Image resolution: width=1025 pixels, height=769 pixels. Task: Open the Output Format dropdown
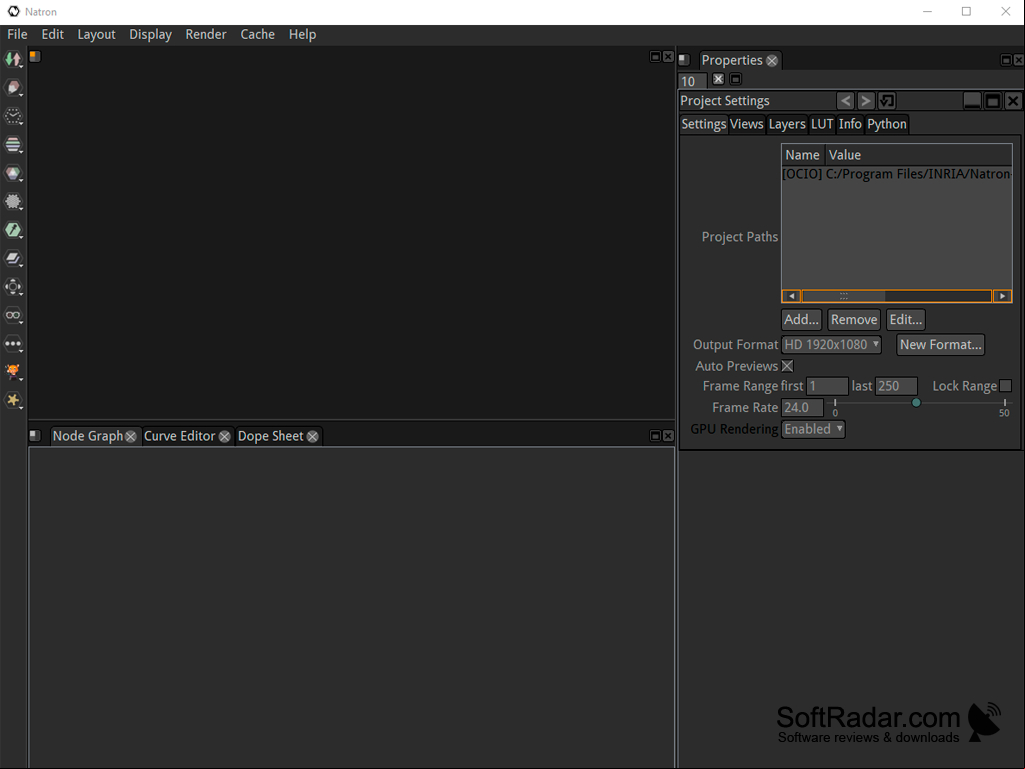pyautogui.click(x=832, y=345)
